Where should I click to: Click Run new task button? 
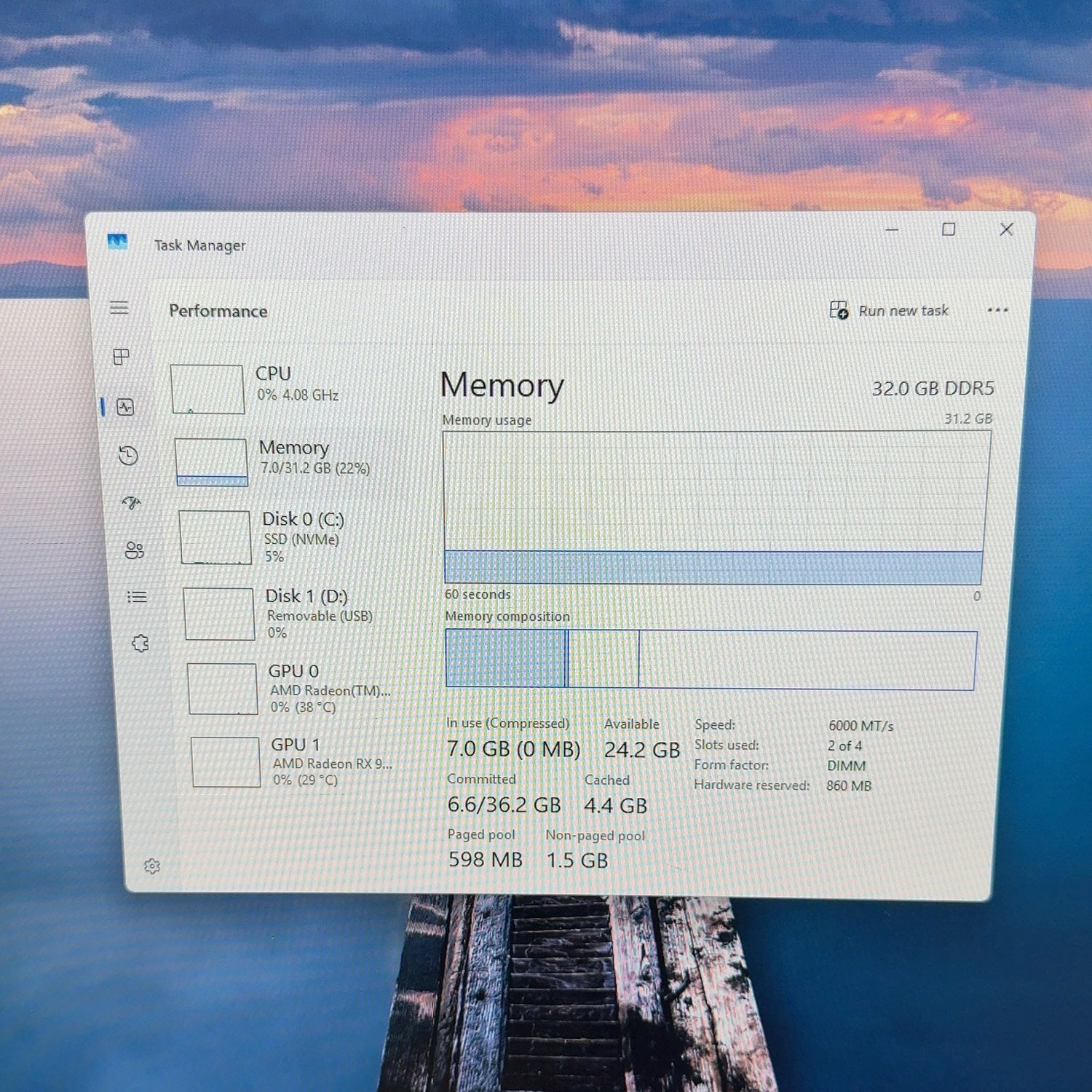pos(889,311)
